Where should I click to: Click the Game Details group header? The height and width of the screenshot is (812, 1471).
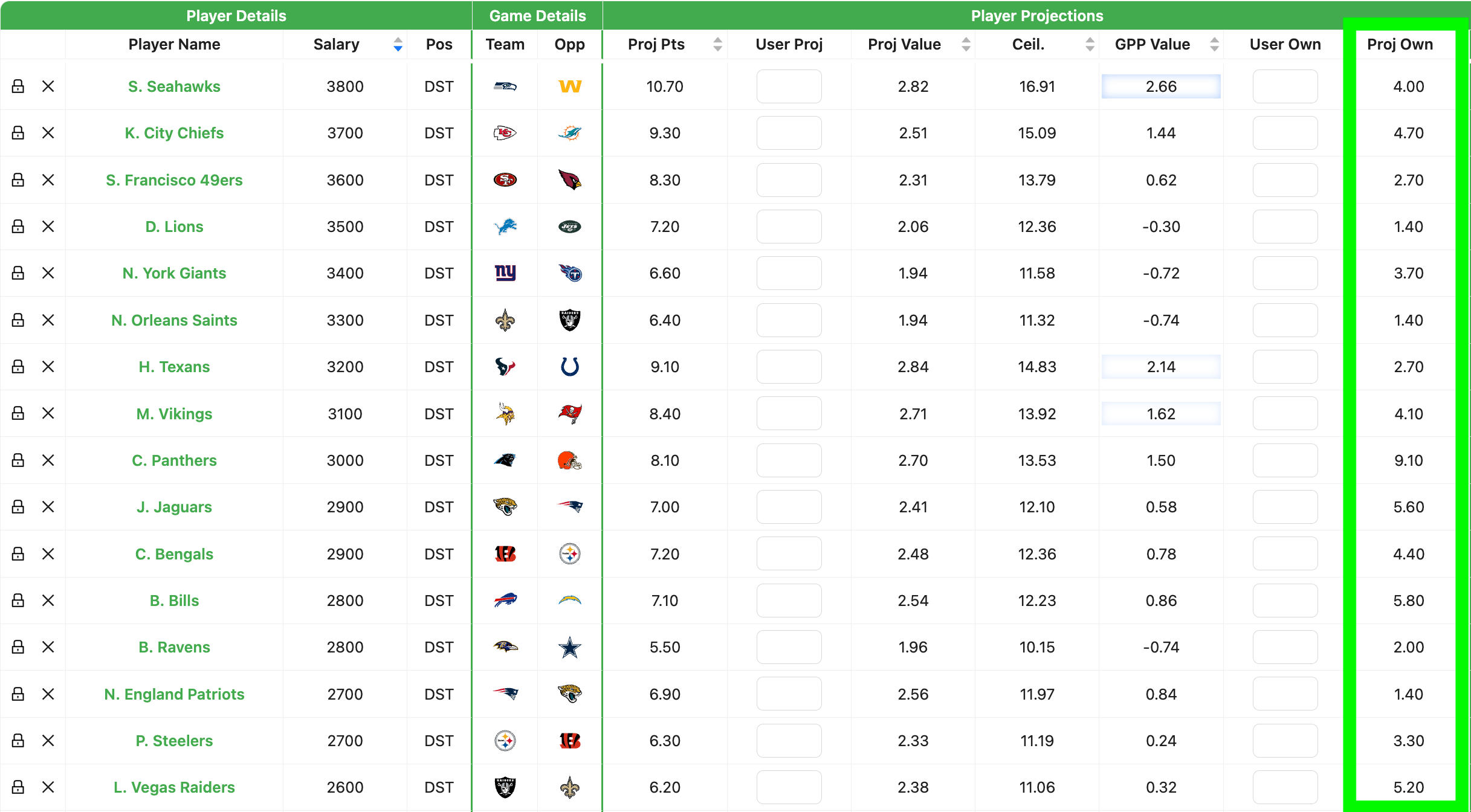pos(537,16)
